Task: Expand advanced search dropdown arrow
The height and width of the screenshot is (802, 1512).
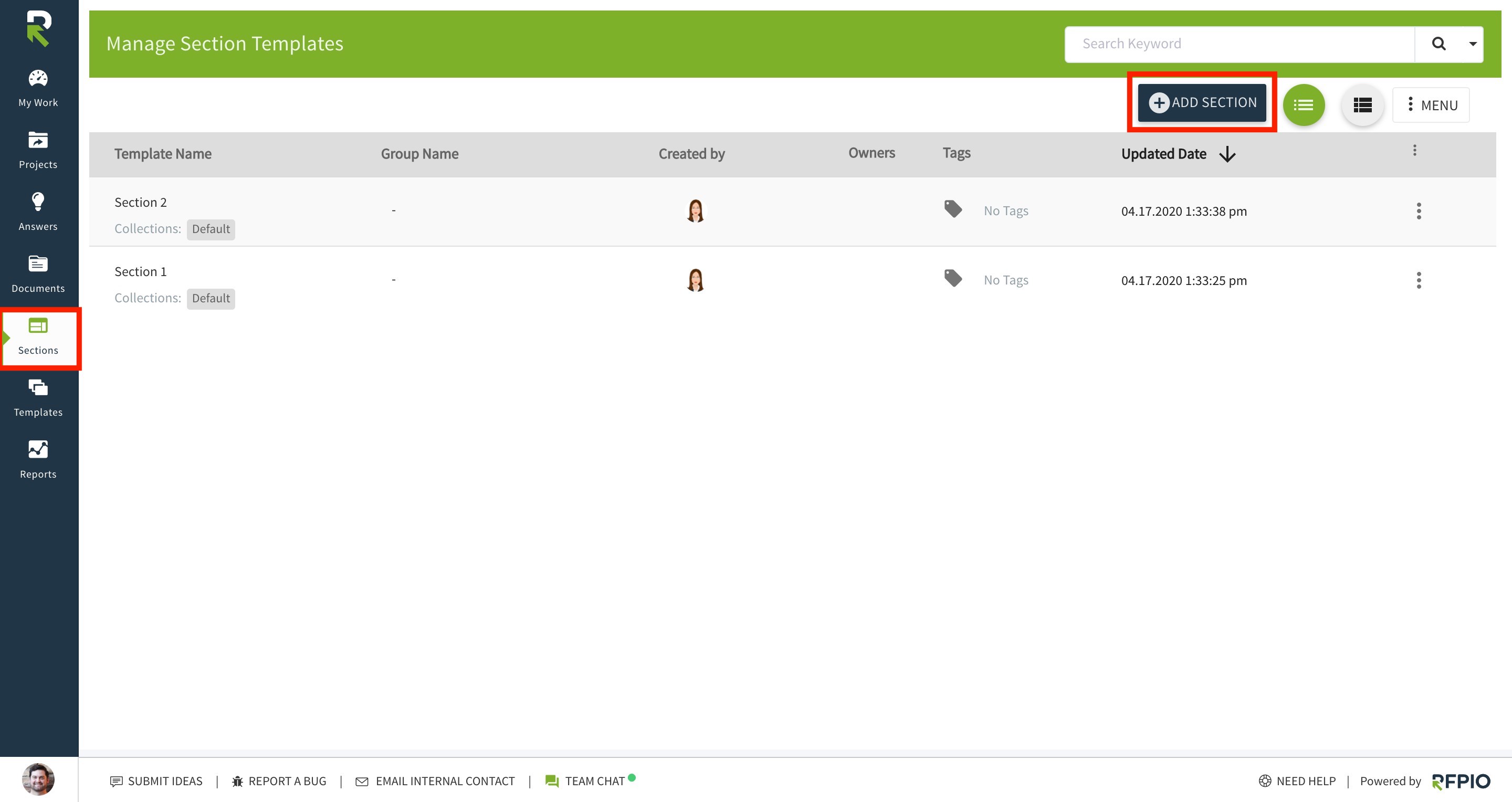Action: pos(1473,44)
